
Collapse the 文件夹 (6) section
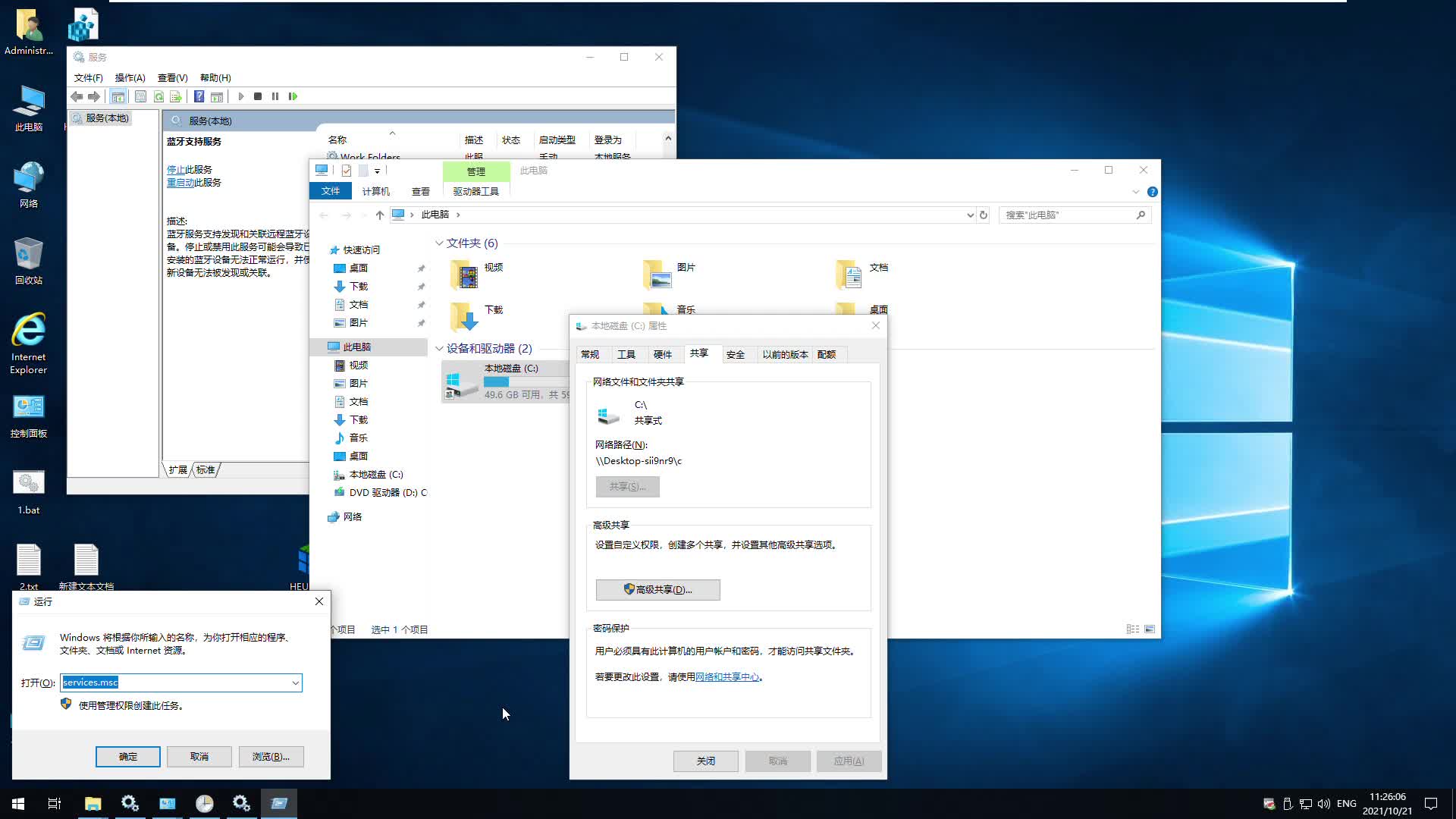tap(440, 243)
